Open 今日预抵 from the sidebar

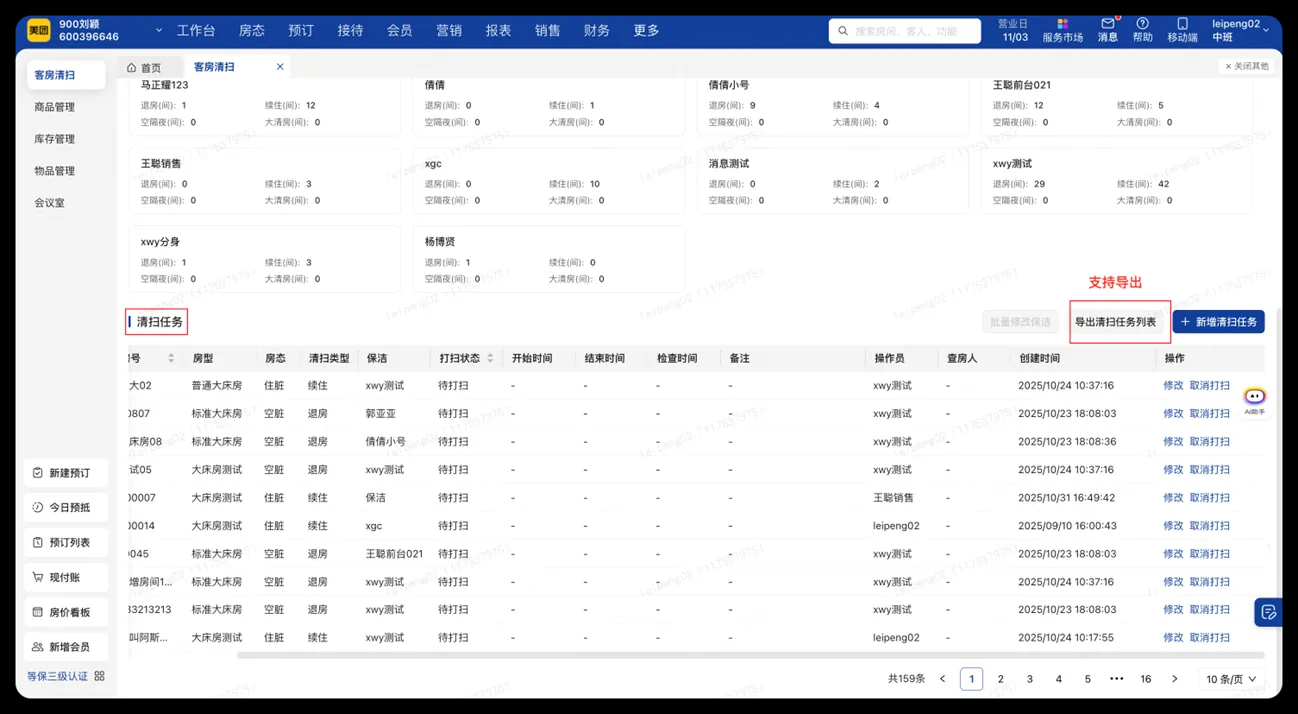click(65, 507)
